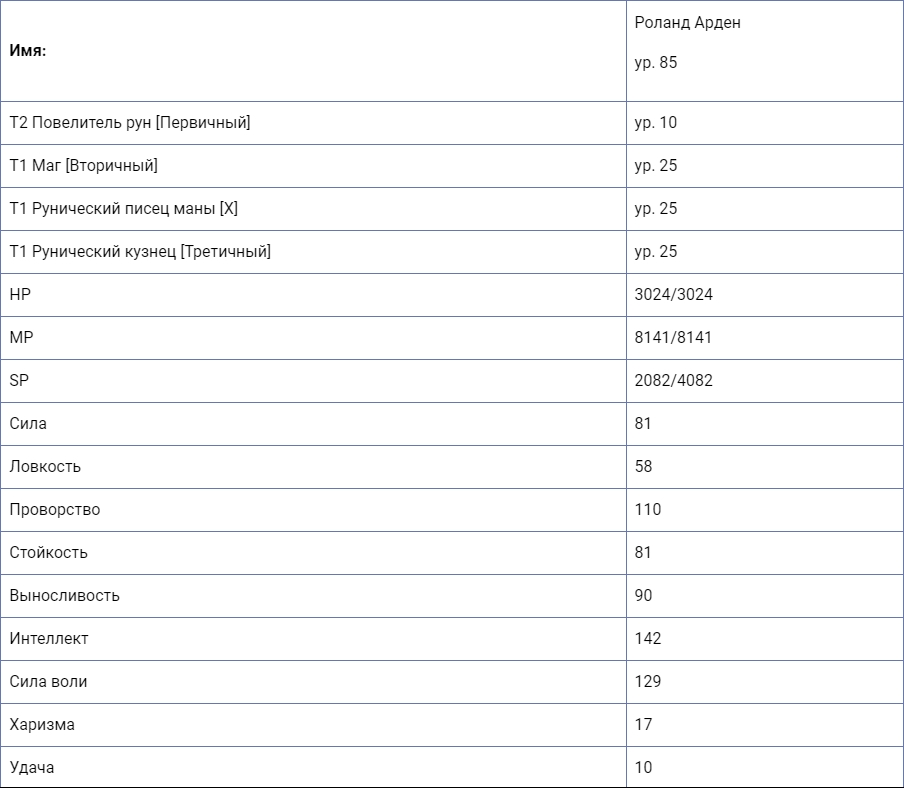Click the 'Ловкость' value 58
Viewport: 904px width, 788px height.
point(643,466)
